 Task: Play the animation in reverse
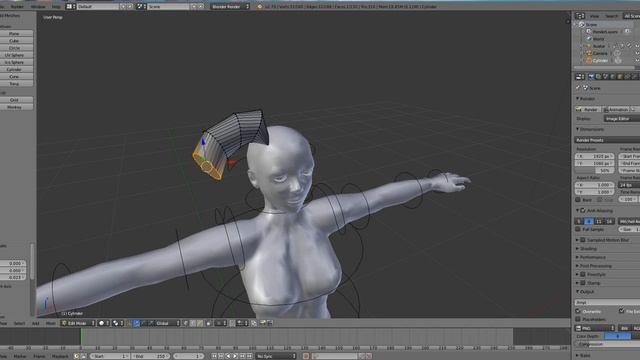pos(229,356)
